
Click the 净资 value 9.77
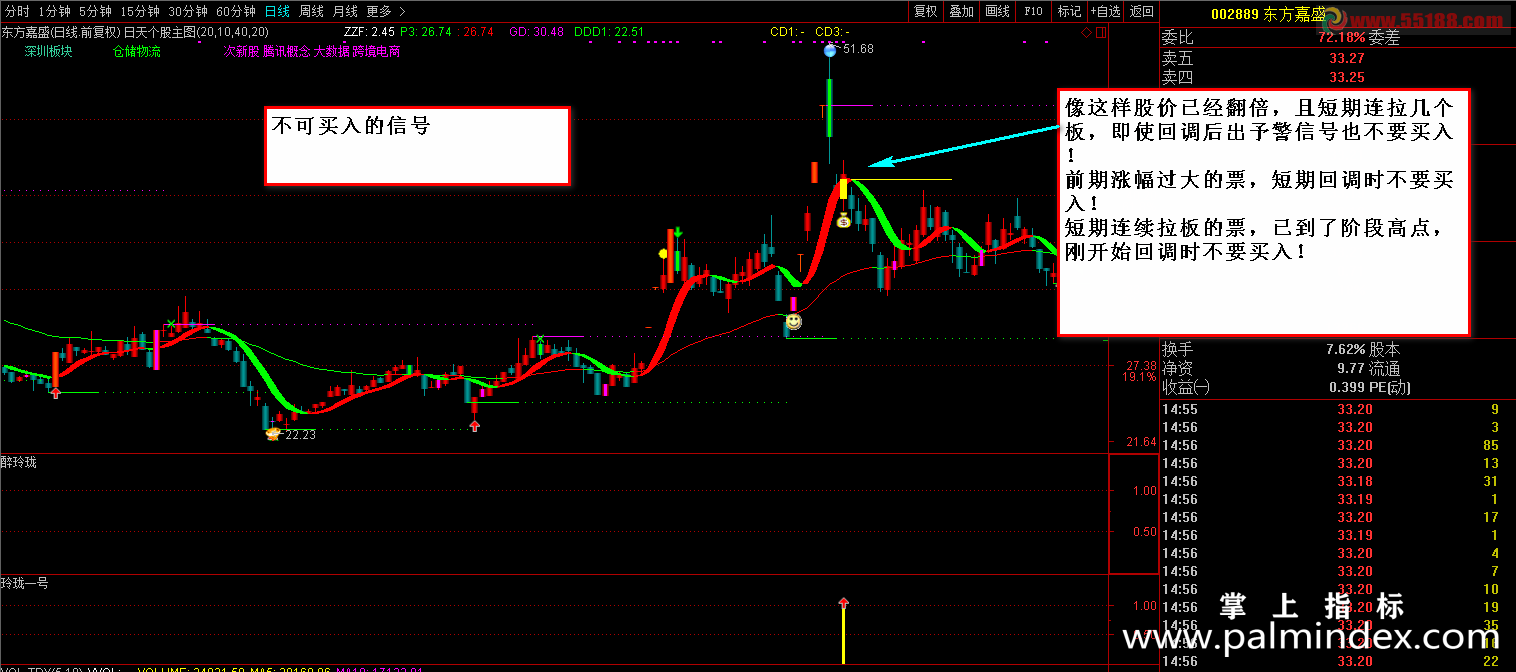click(1351, 368)
